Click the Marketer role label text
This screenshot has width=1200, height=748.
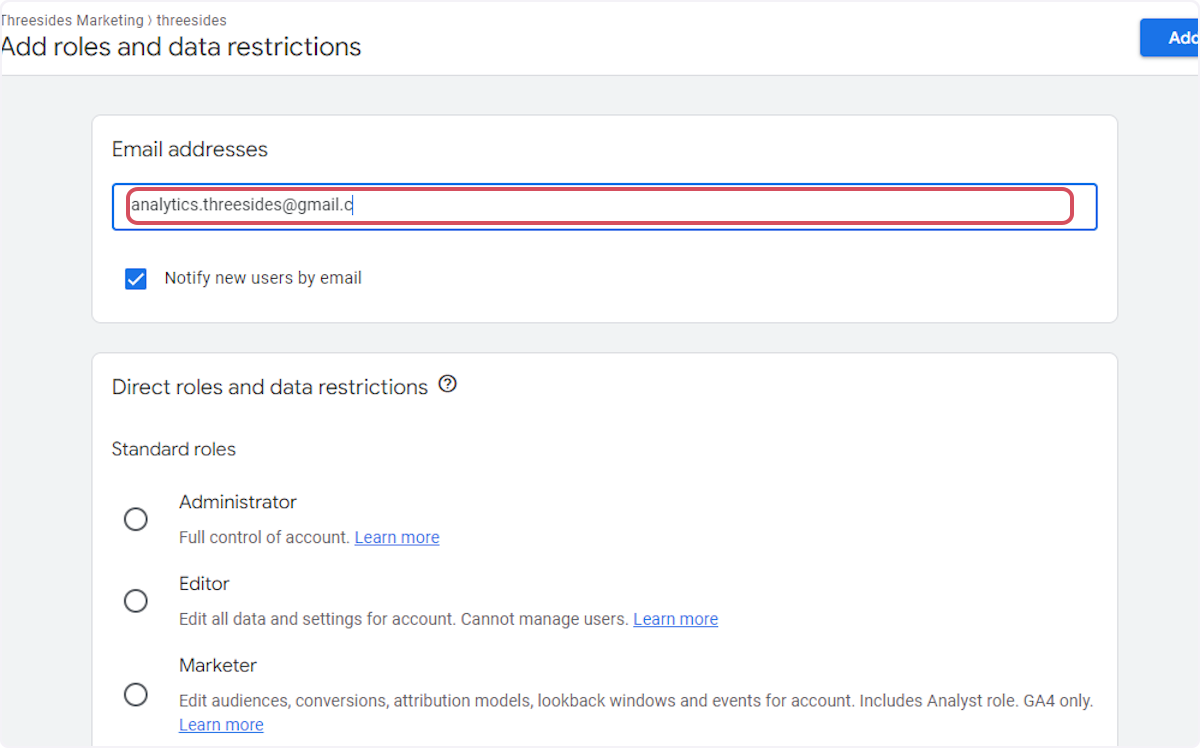pyautogui.click(x=218, y=666)
